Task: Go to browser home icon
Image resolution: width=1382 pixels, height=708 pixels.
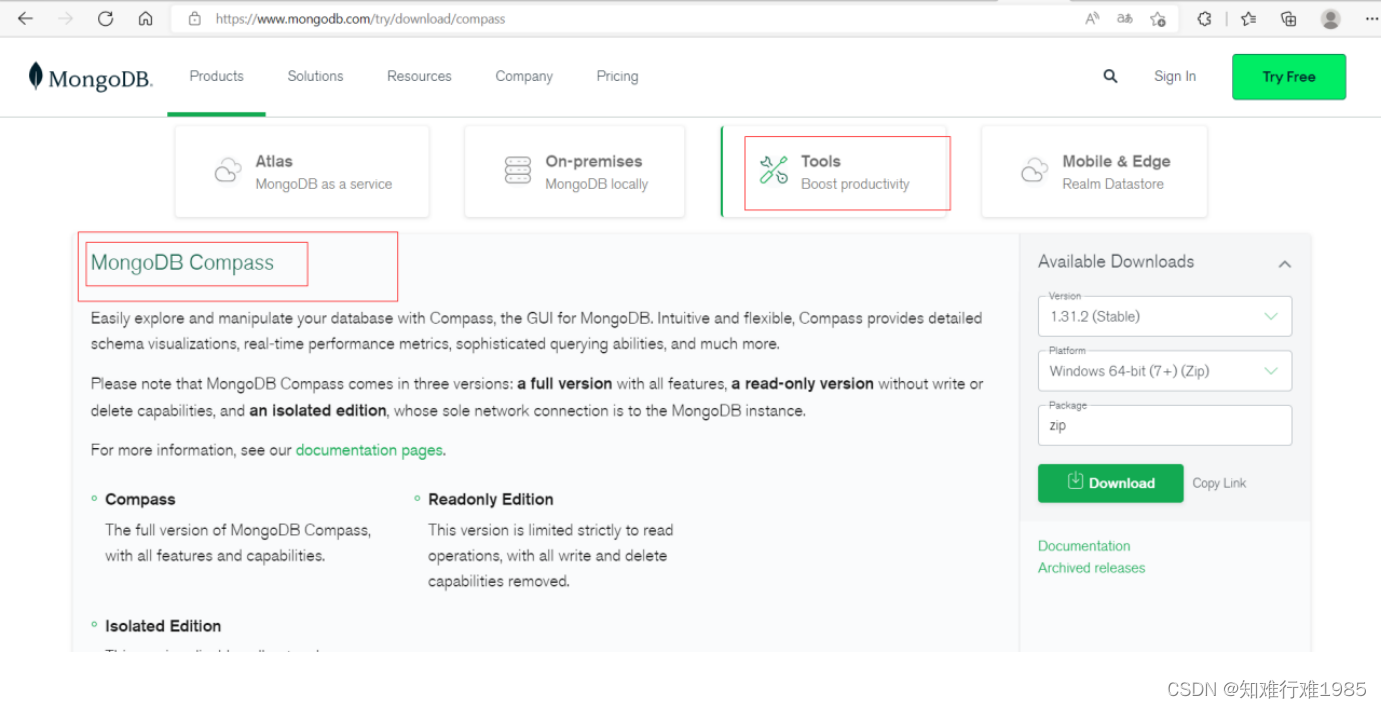Action: point(145,19)
